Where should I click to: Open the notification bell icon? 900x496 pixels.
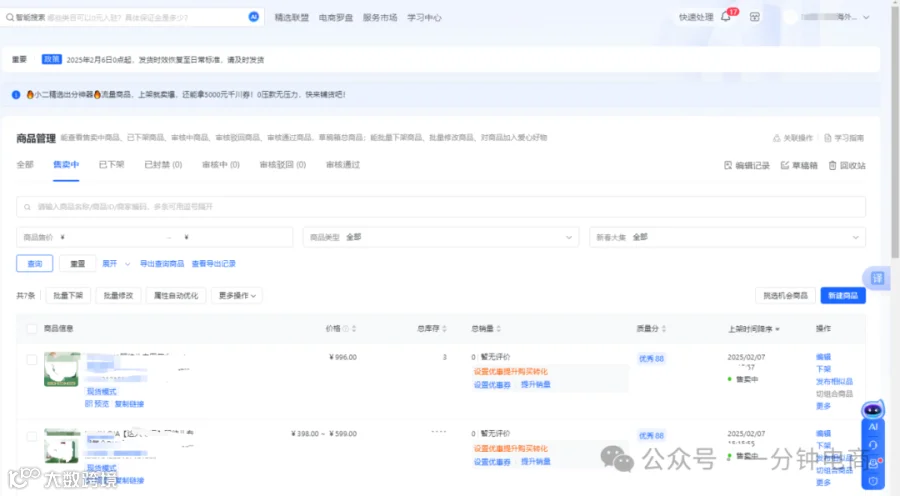coord(726,17)
